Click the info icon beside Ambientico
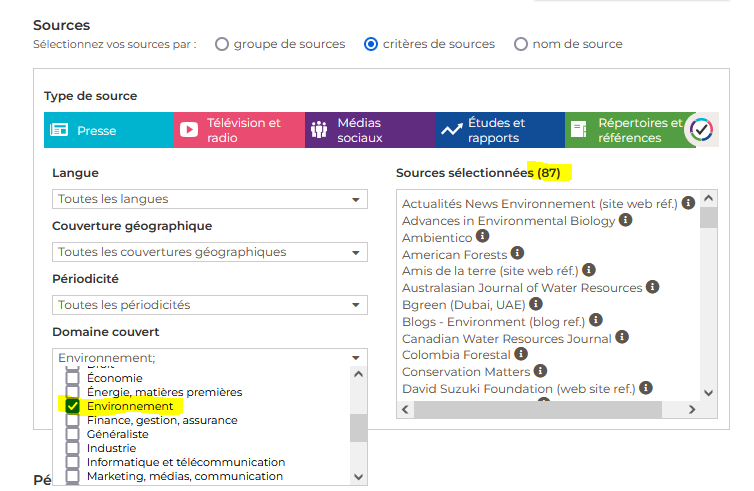Image resolution: width=754 pixels, height=491 pixels. point(483,237)
